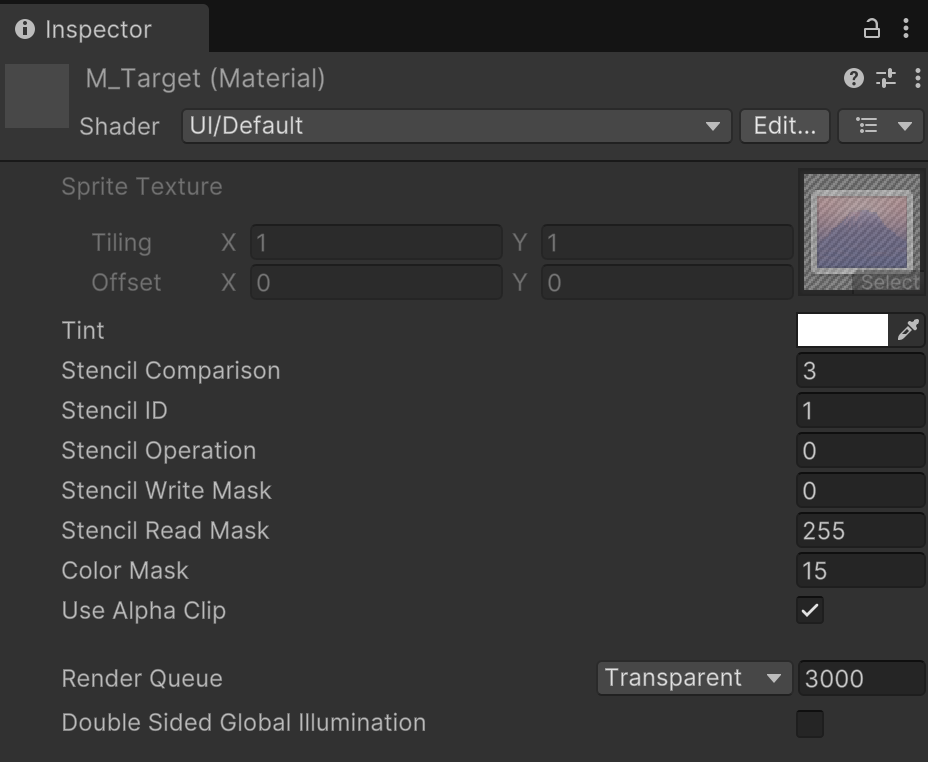
Task: Click the info icon on Inspector tab
Action: click(25, 28)
